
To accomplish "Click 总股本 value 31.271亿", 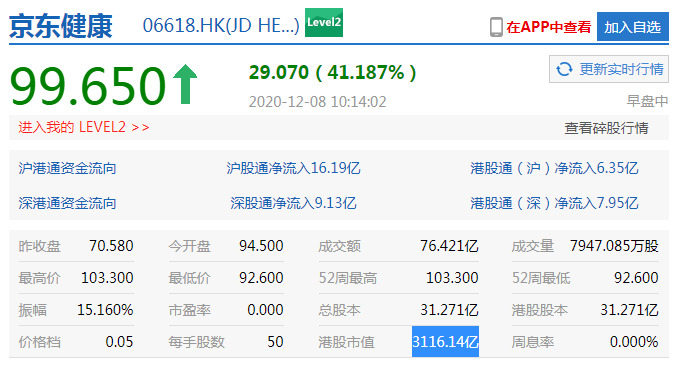I will point(449,310).
